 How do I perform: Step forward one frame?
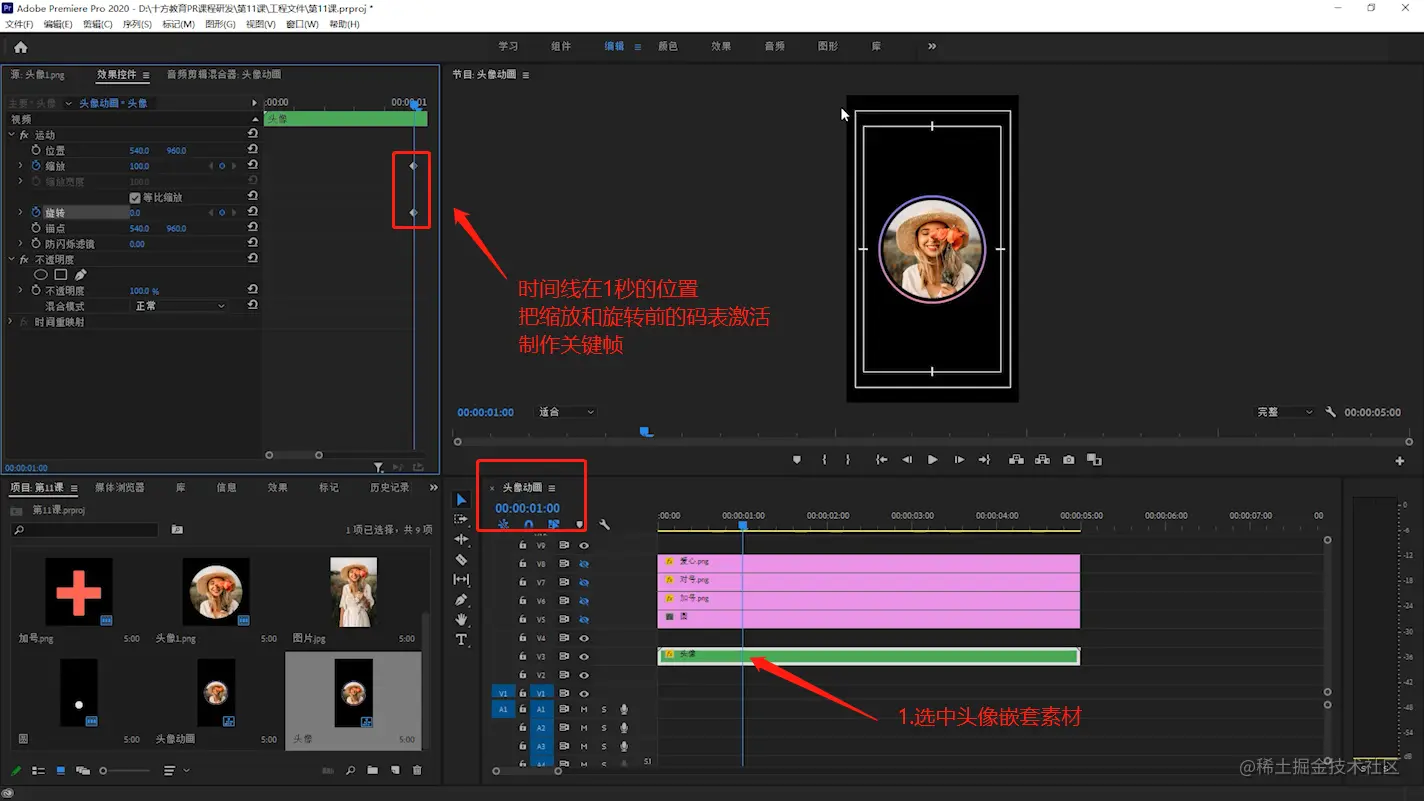958,460
